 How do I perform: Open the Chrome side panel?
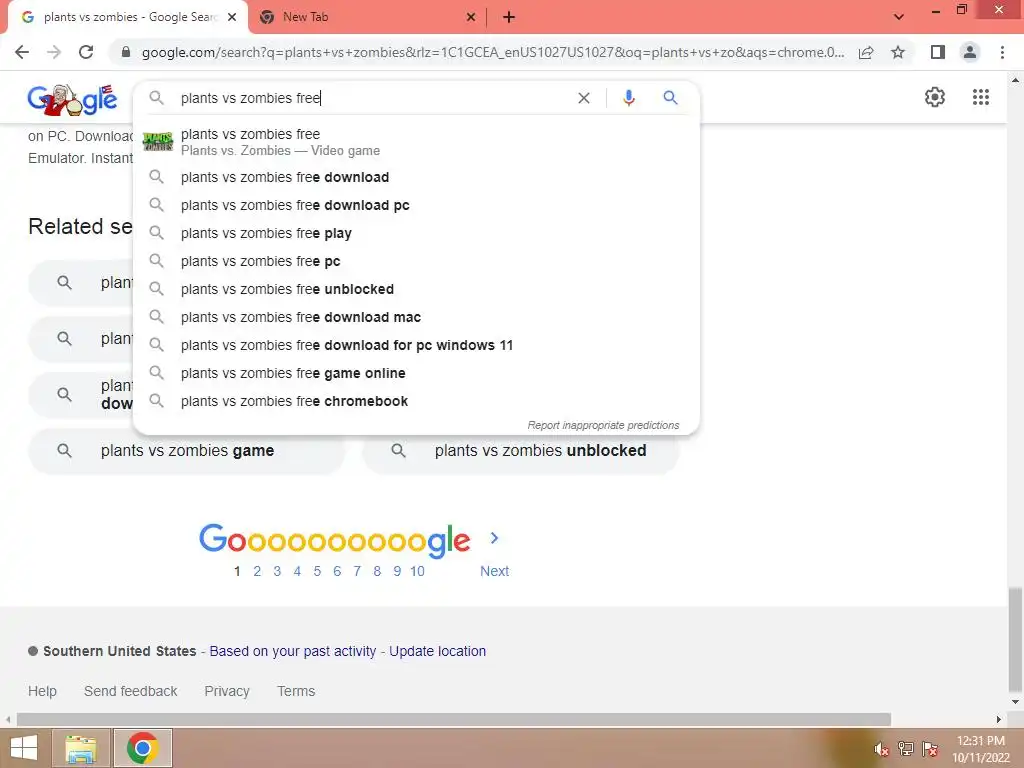click(938, 52)
